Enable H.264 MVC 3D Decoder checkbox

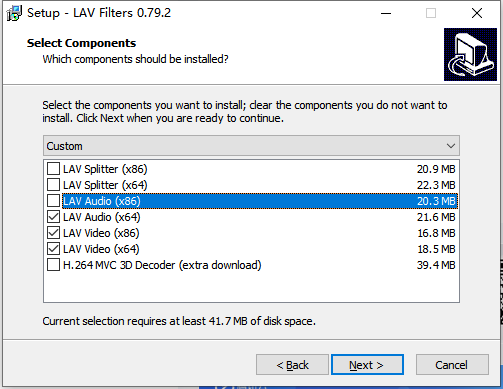(x=53, y=265)
